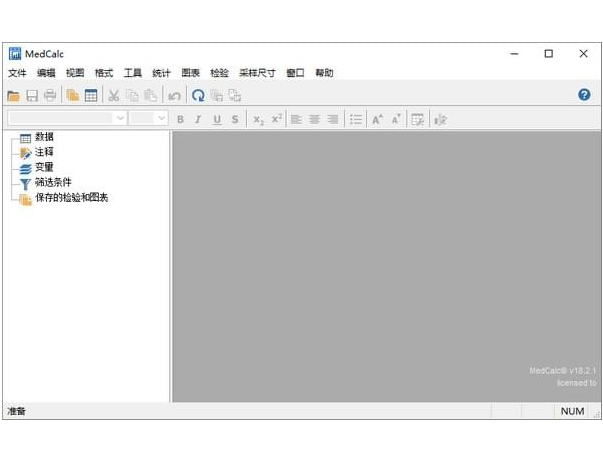This screenshot has height=461, width=603.
Task: Open Help via blue question mark icon
Action: [584, 95]
